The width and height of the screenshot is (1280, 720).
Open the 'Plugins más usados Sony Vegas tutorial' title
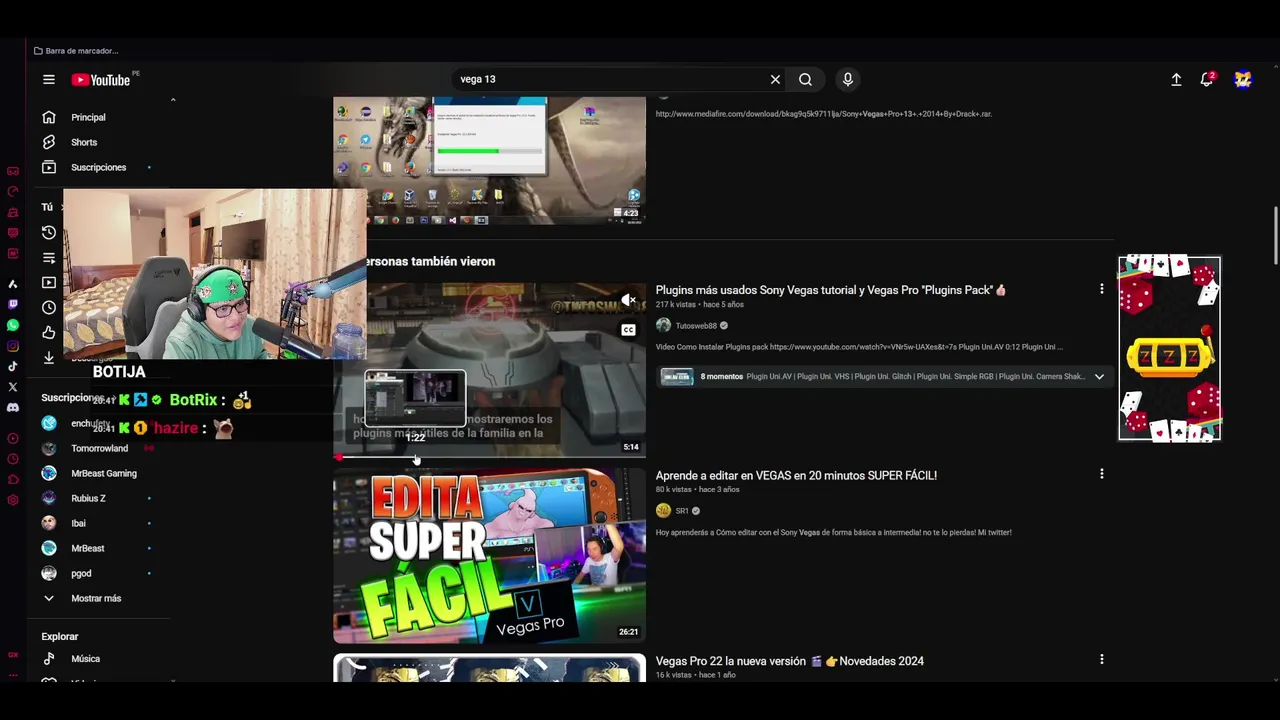pyautogui.click(x=831, y=290)
